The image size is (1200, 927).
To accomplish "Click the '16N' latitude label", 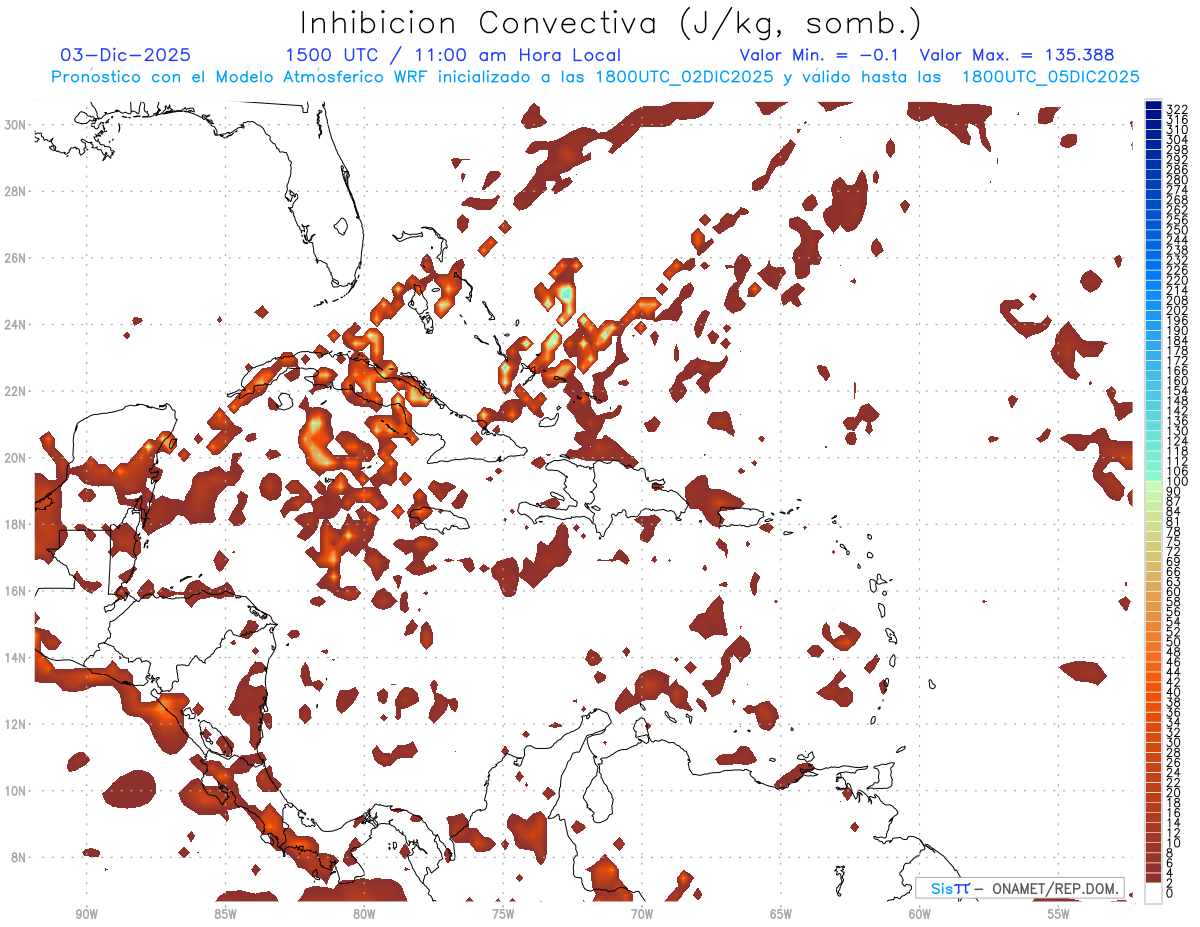I will click(17, 591).
